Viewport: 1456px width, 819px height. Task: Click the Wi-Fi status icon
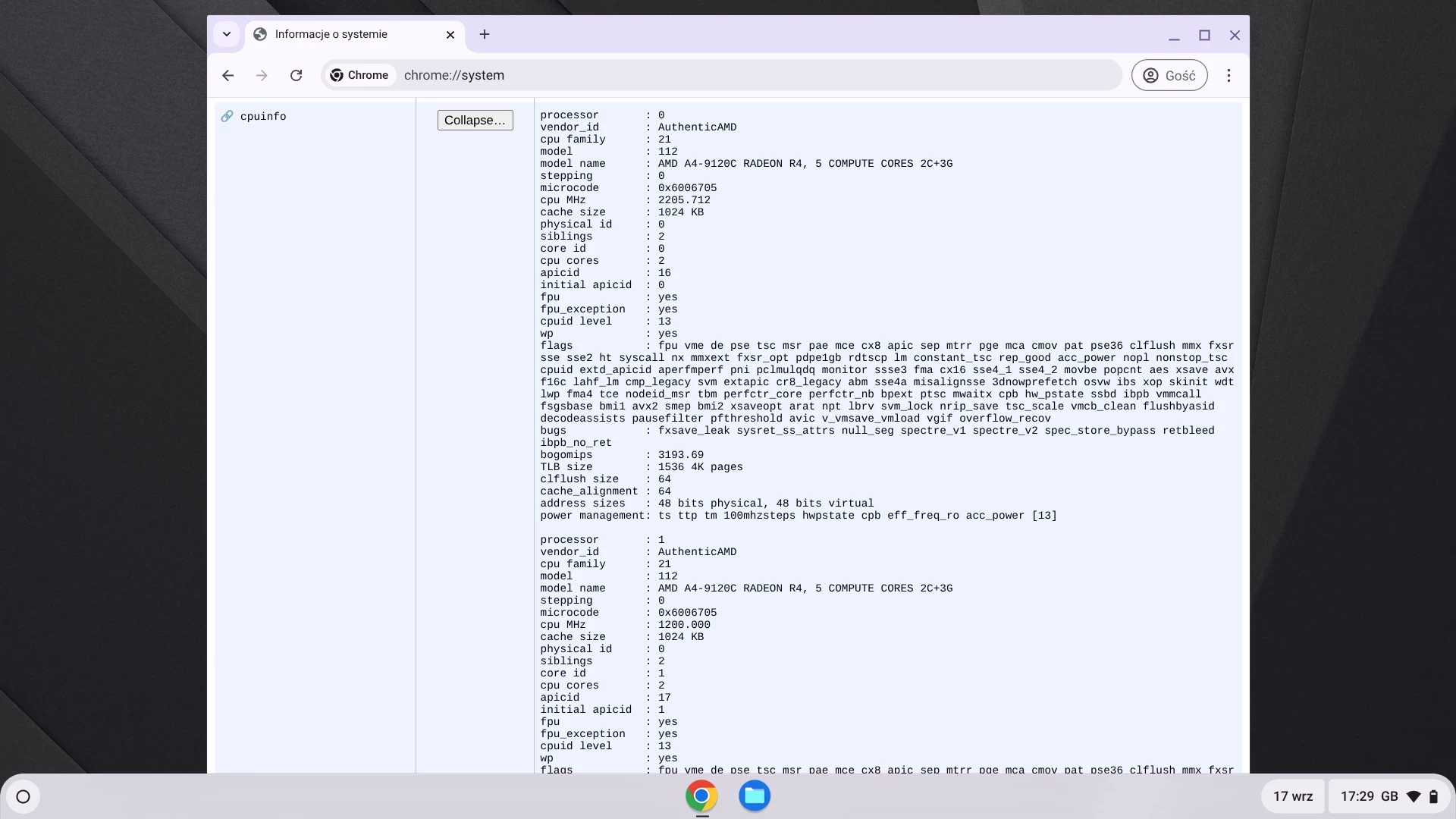(x=1414, y=796)
